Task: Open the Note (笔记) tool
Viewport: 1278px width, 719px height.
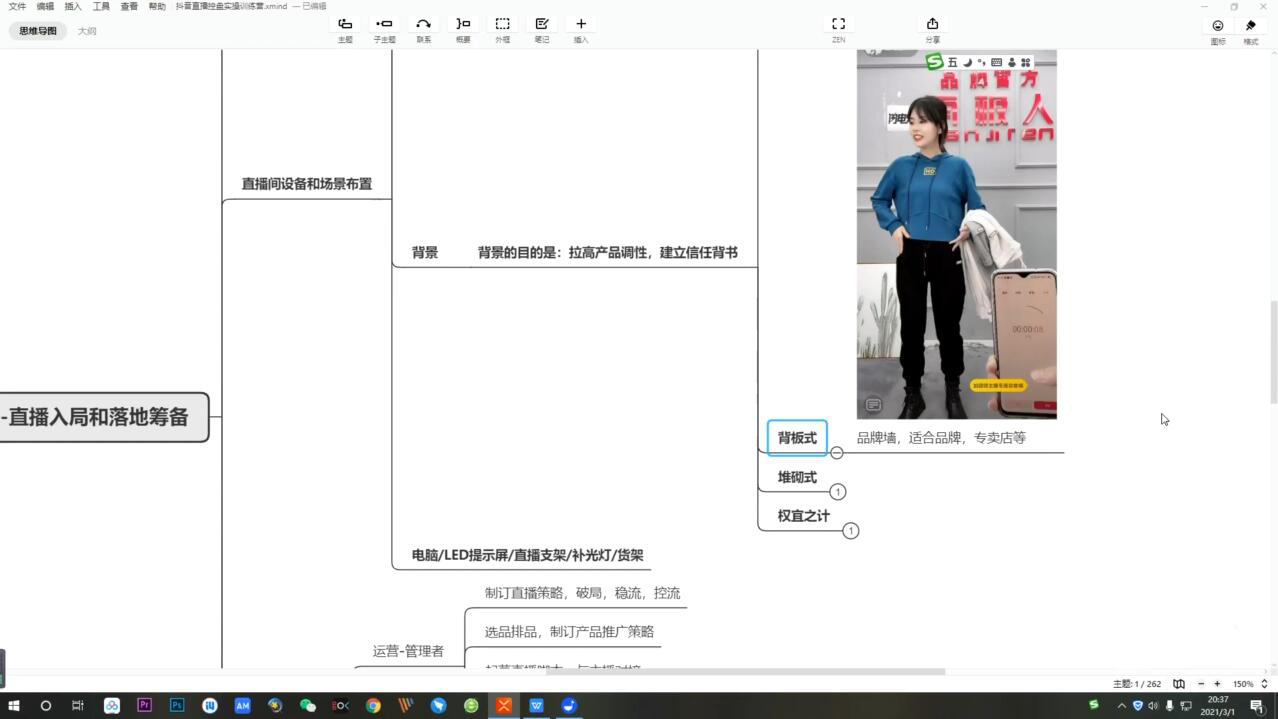Action: click(x=541, y=24)
